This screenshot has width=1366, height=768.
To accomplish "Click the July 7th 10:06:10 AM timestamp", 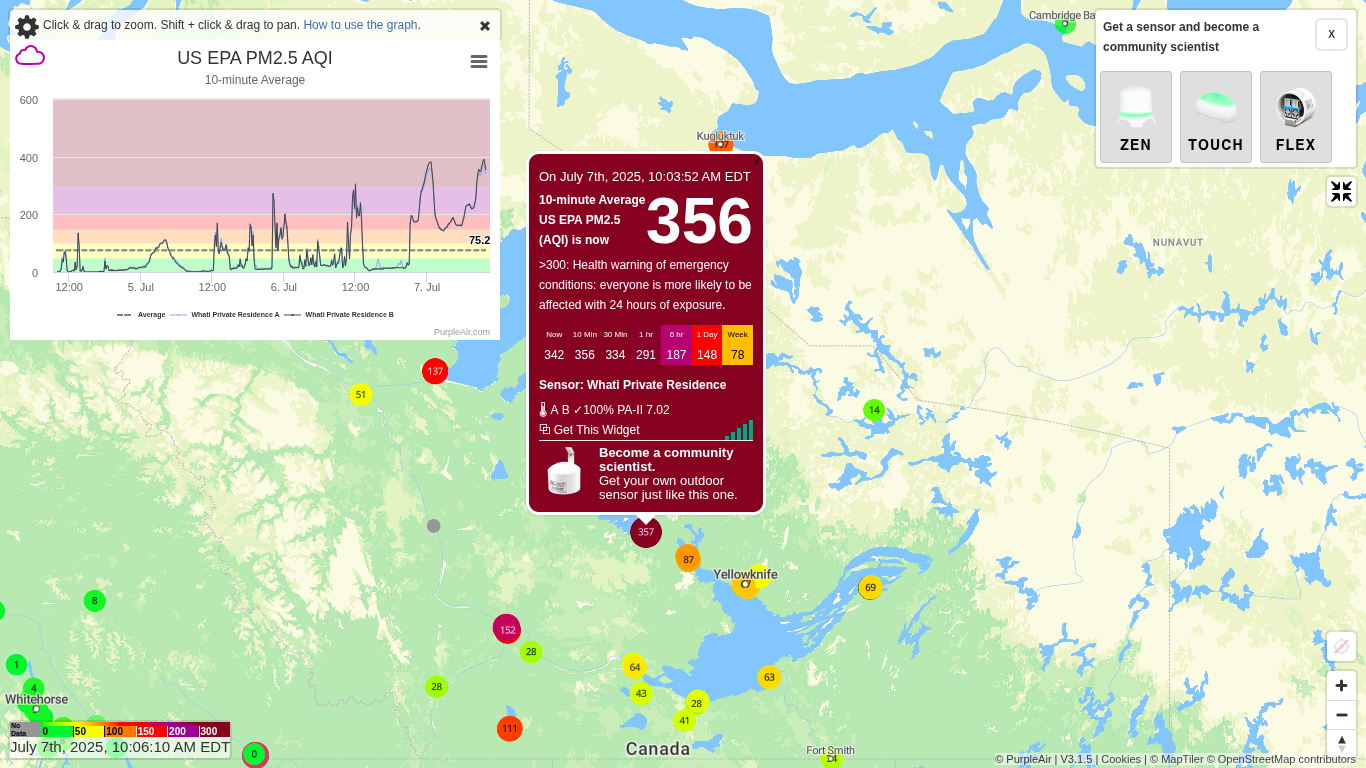I will pyautogui.click(x=120, y=747).
